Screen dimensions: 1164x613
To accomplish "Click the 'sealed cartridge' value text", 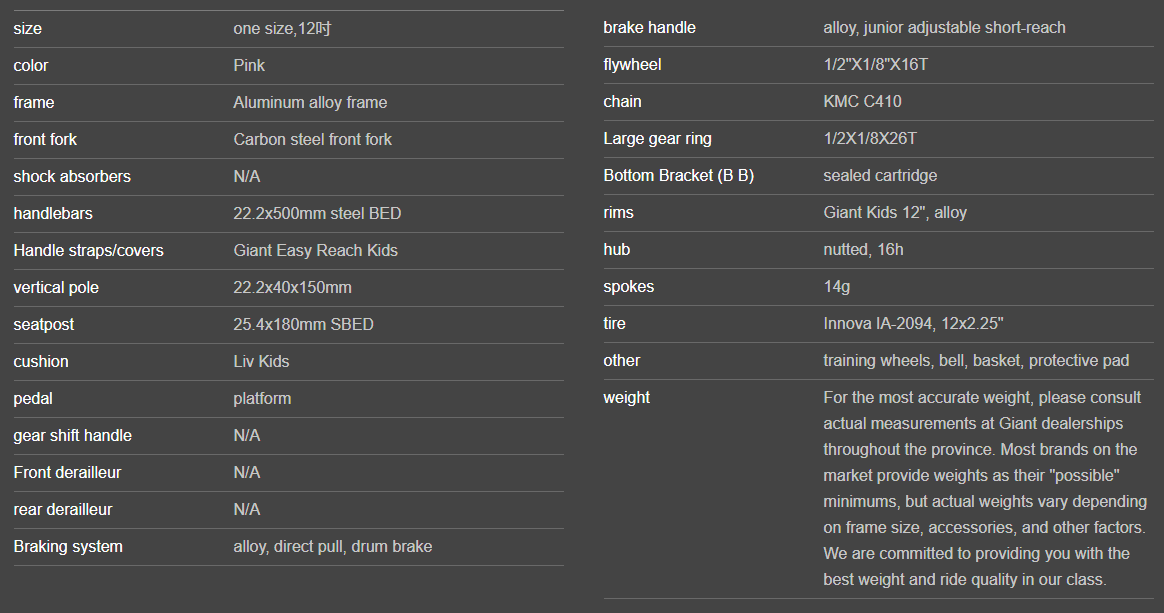I will click(880, 176).
